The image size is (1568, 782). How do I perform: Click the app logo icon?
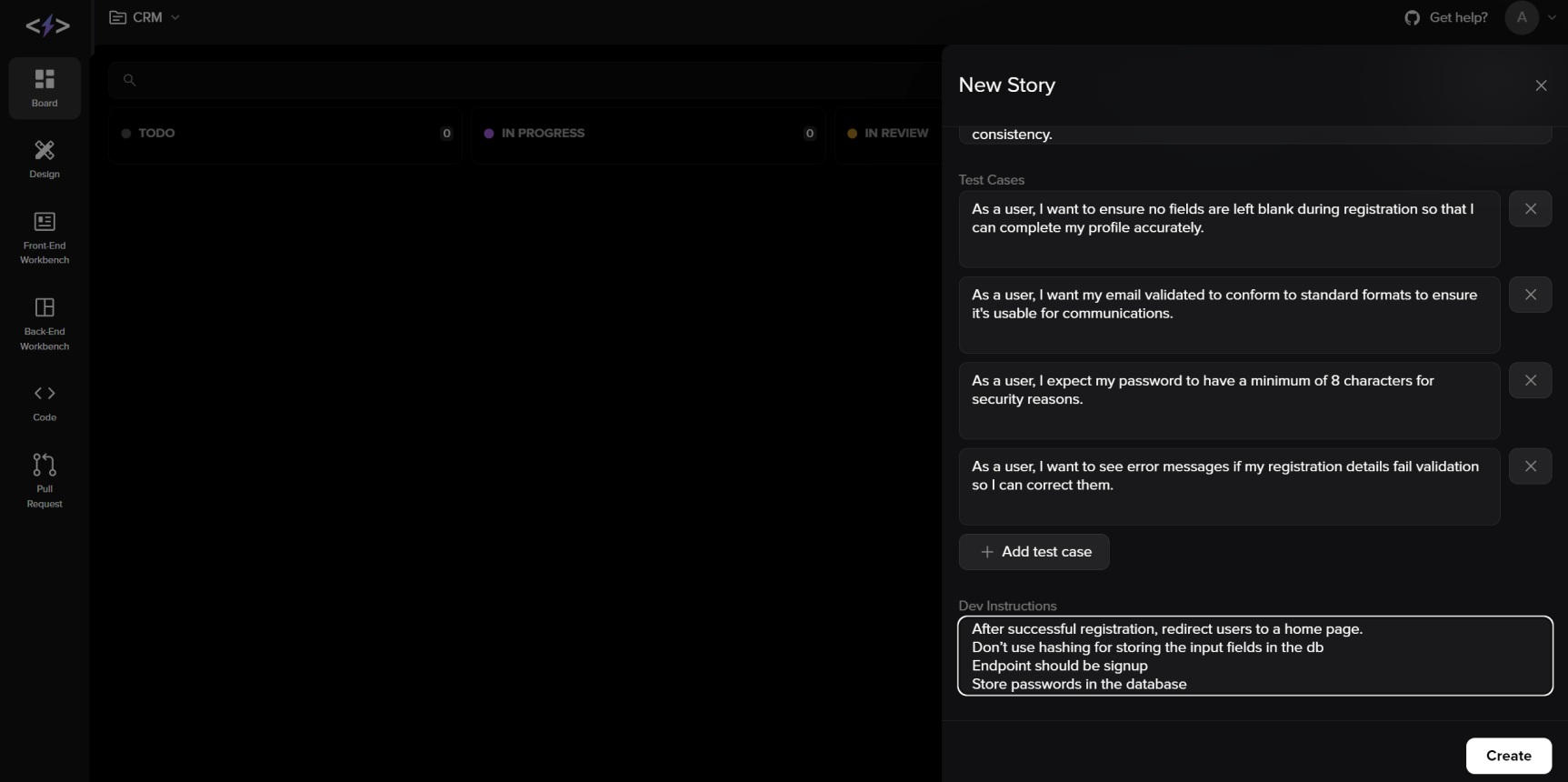(47, 26)
